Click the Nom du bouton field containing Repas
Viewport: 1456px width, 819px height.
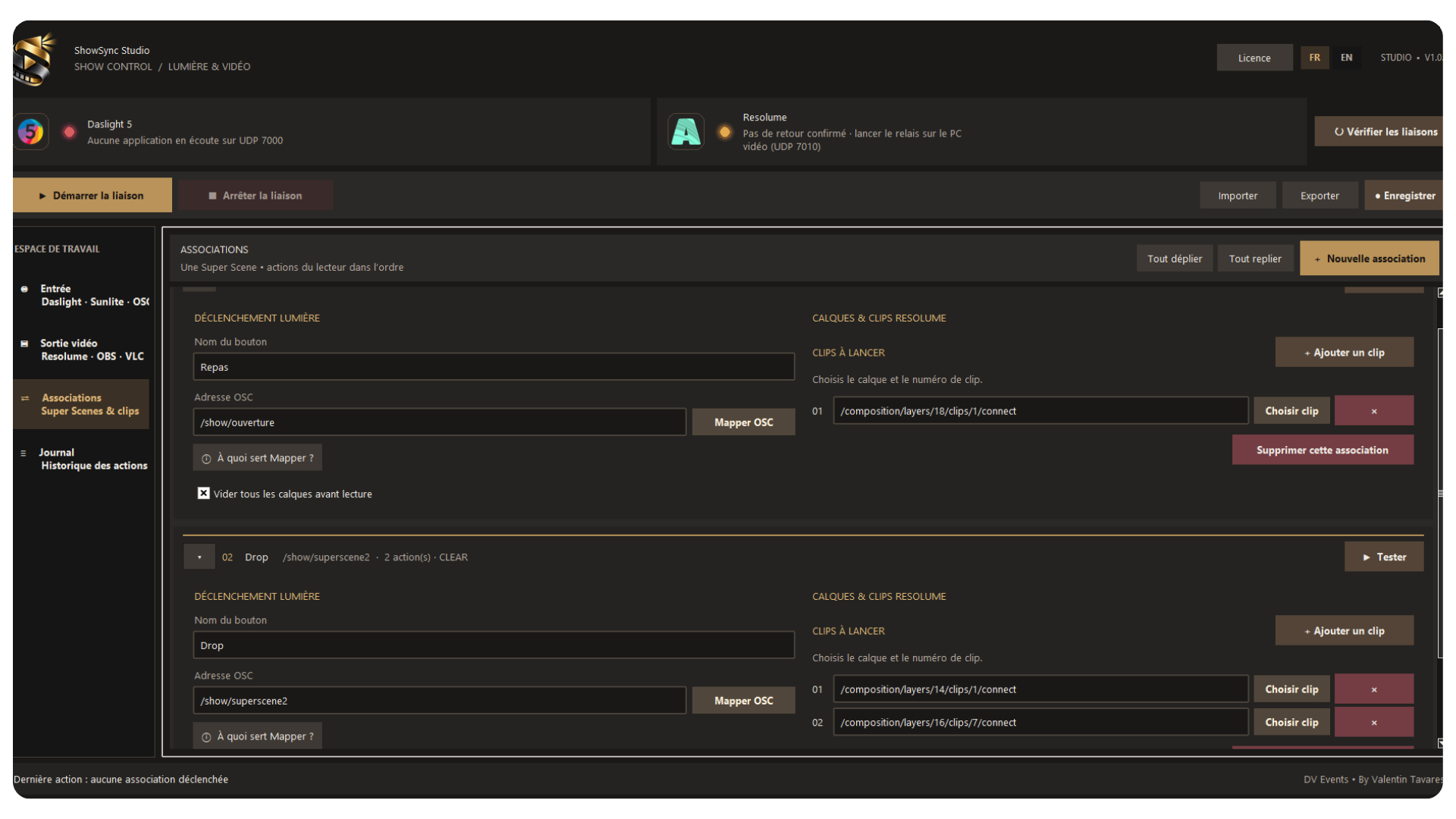(494, 367)
